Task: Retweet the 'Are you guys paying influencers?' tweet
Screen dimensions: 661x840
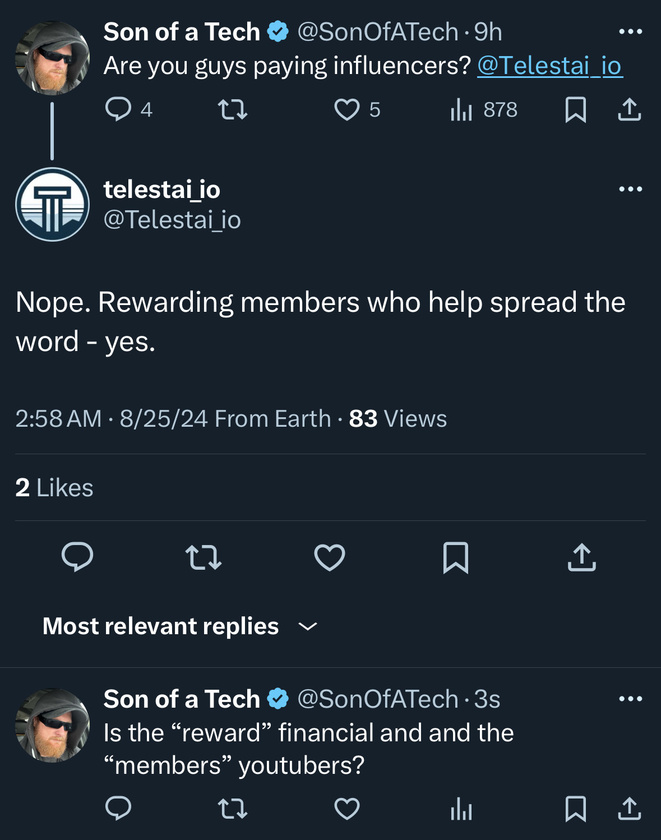Action: pyautogui.click(x=233, y=110)
